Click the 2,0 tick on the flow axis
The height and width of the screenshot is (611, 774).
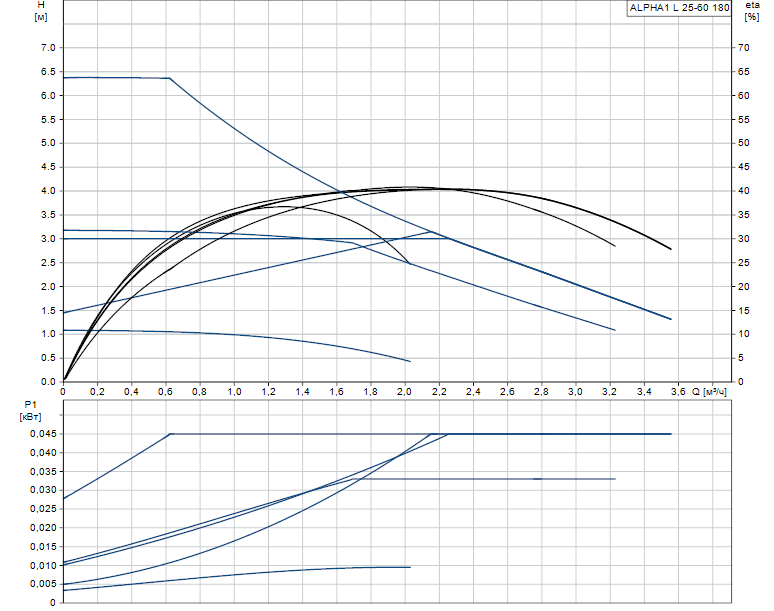404,392
